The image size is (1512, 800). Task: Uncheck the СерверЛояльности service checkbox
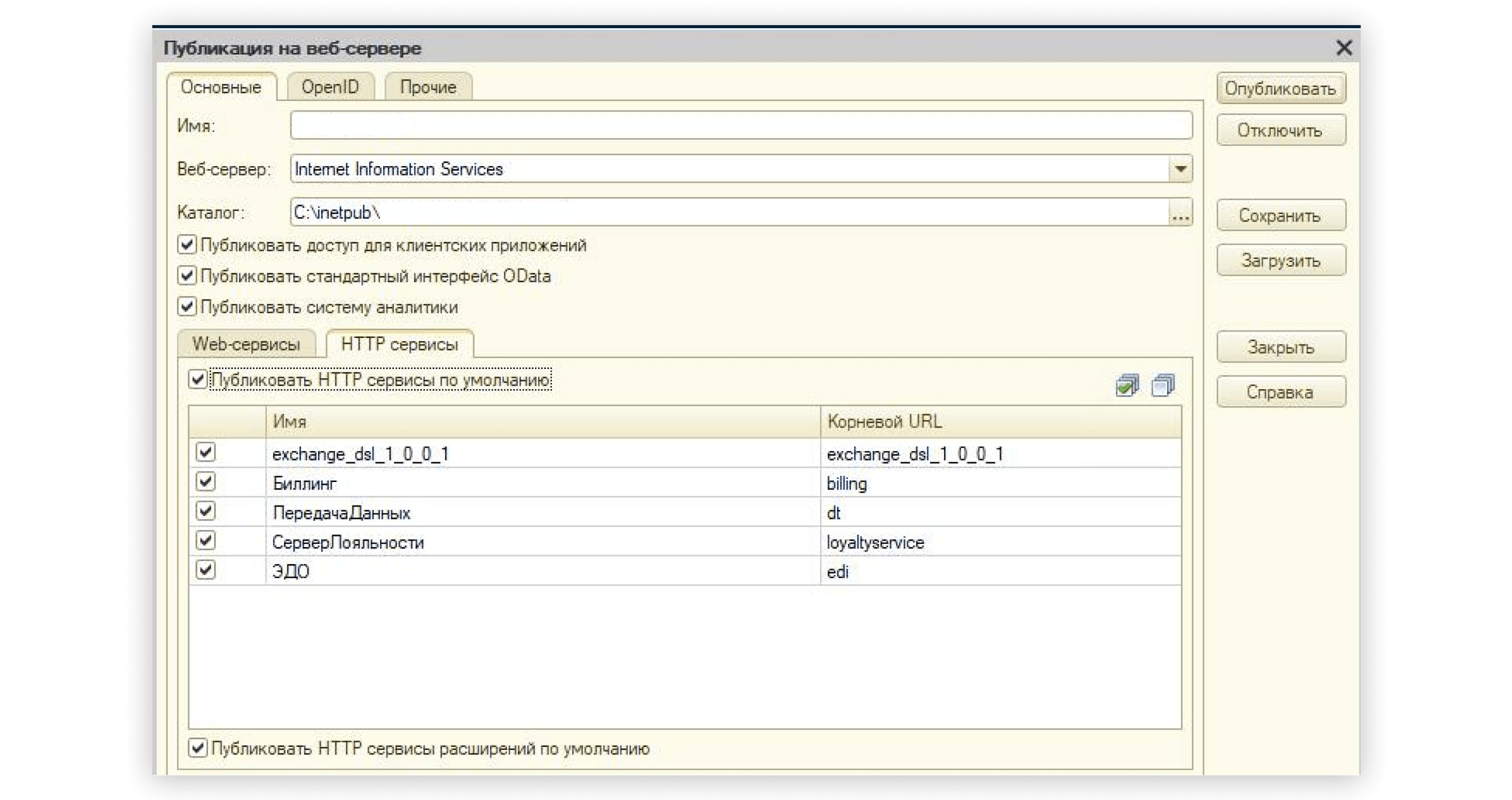coord(206,541)
